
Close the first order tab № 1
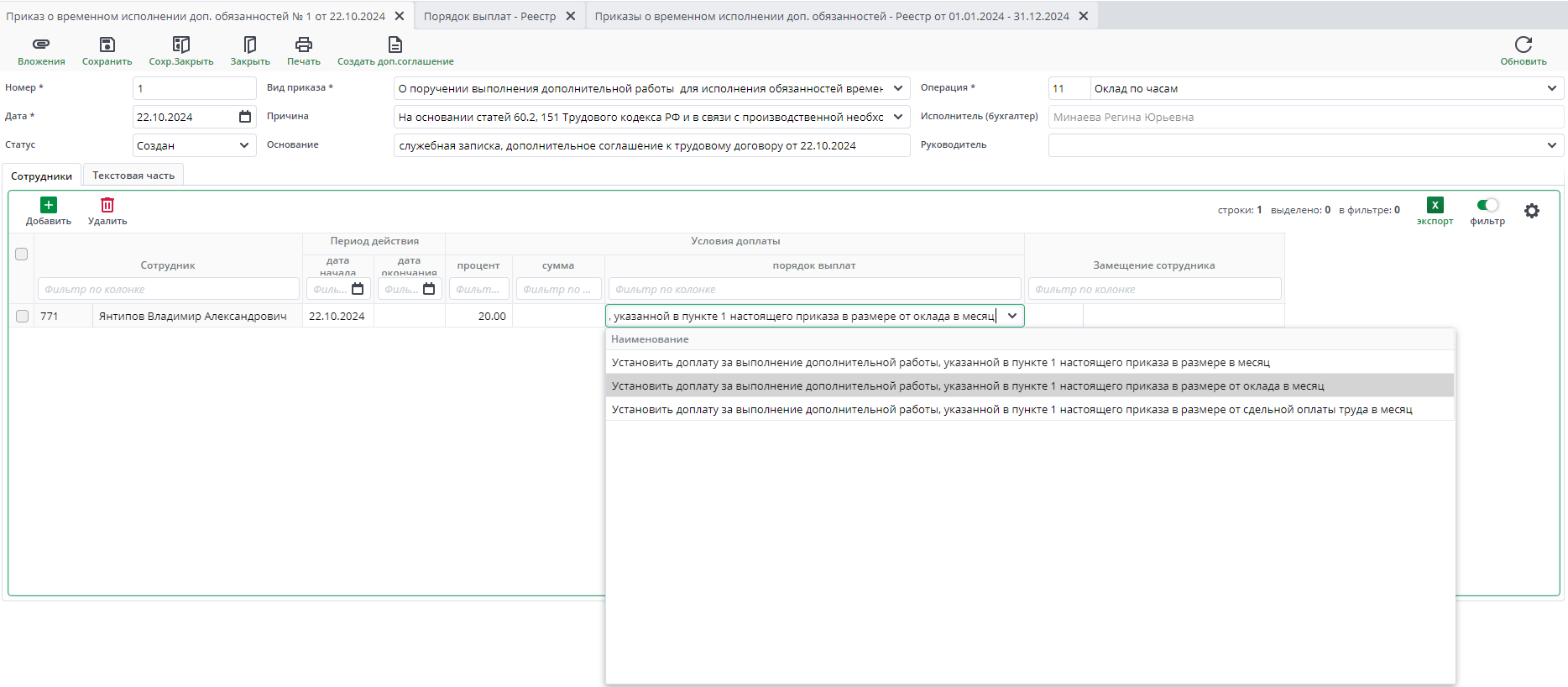point(400,16)
